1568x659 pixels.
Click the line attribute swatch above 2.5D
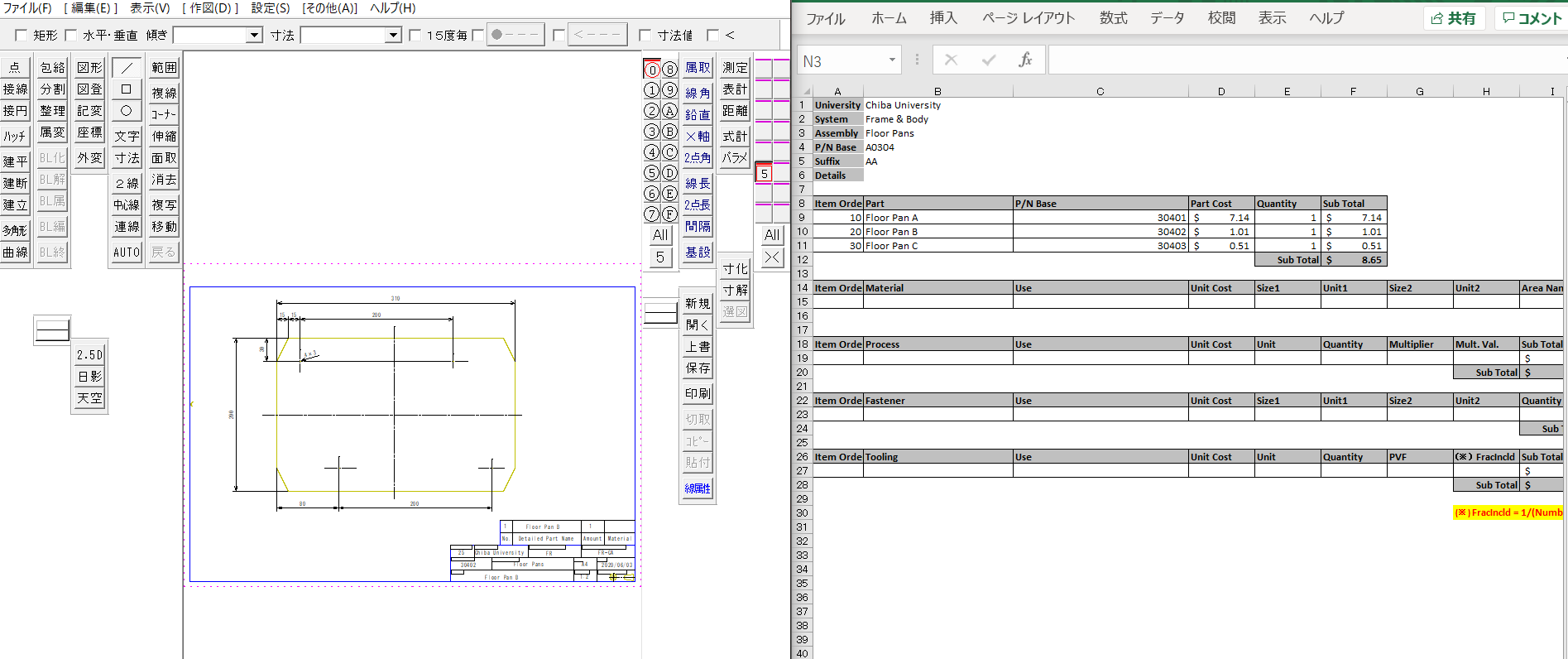pos(52,329)
